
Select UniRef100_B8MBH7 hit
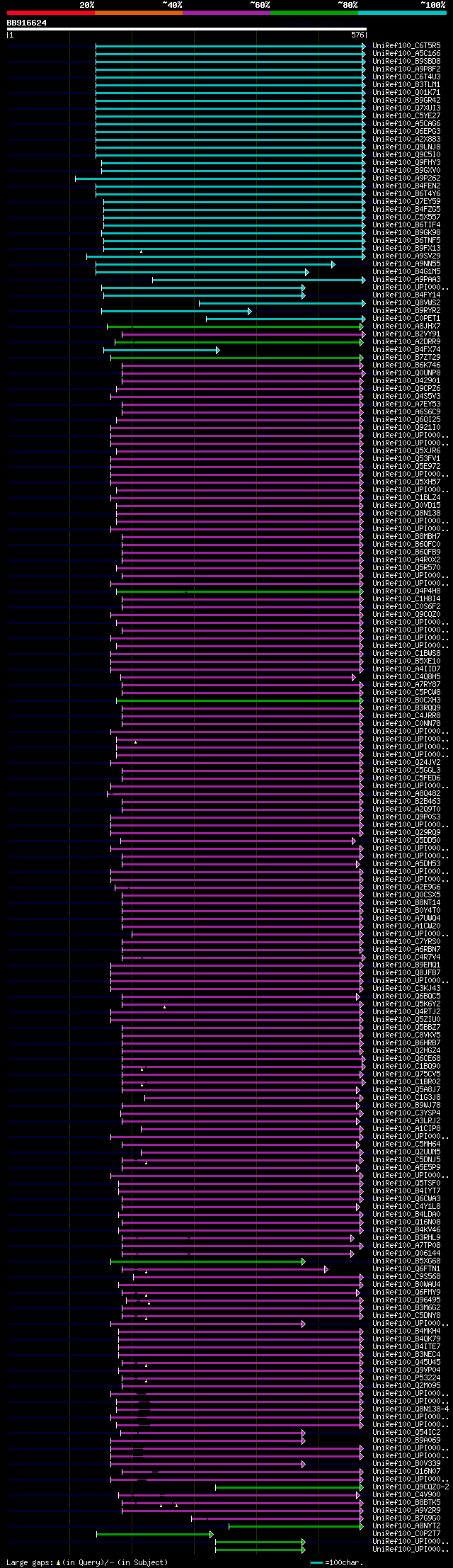click(406, 536)
